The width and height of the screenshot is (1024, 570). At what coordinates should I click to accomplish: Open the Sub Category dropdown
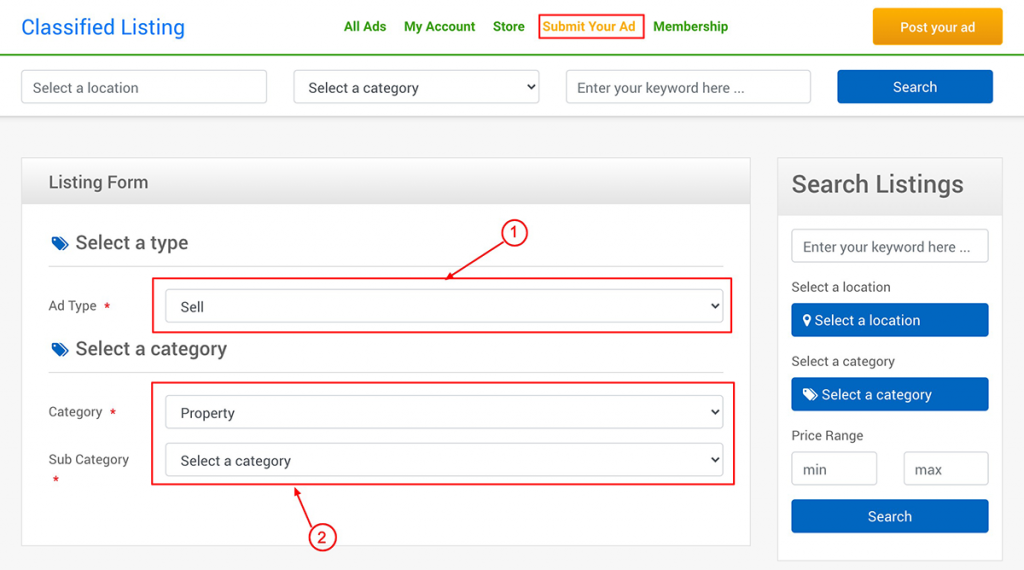tap(444, 460)
